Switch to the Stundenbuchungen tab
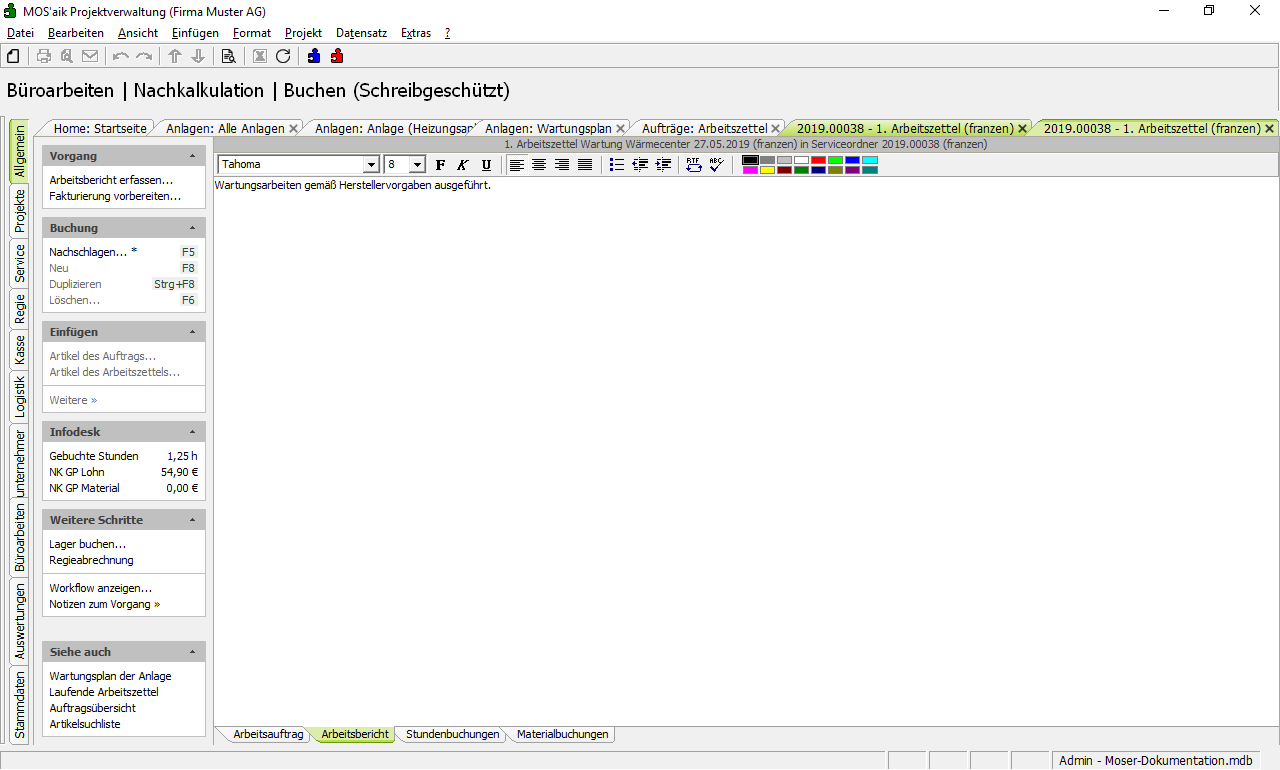1280x770 pixels. point(452,734)
